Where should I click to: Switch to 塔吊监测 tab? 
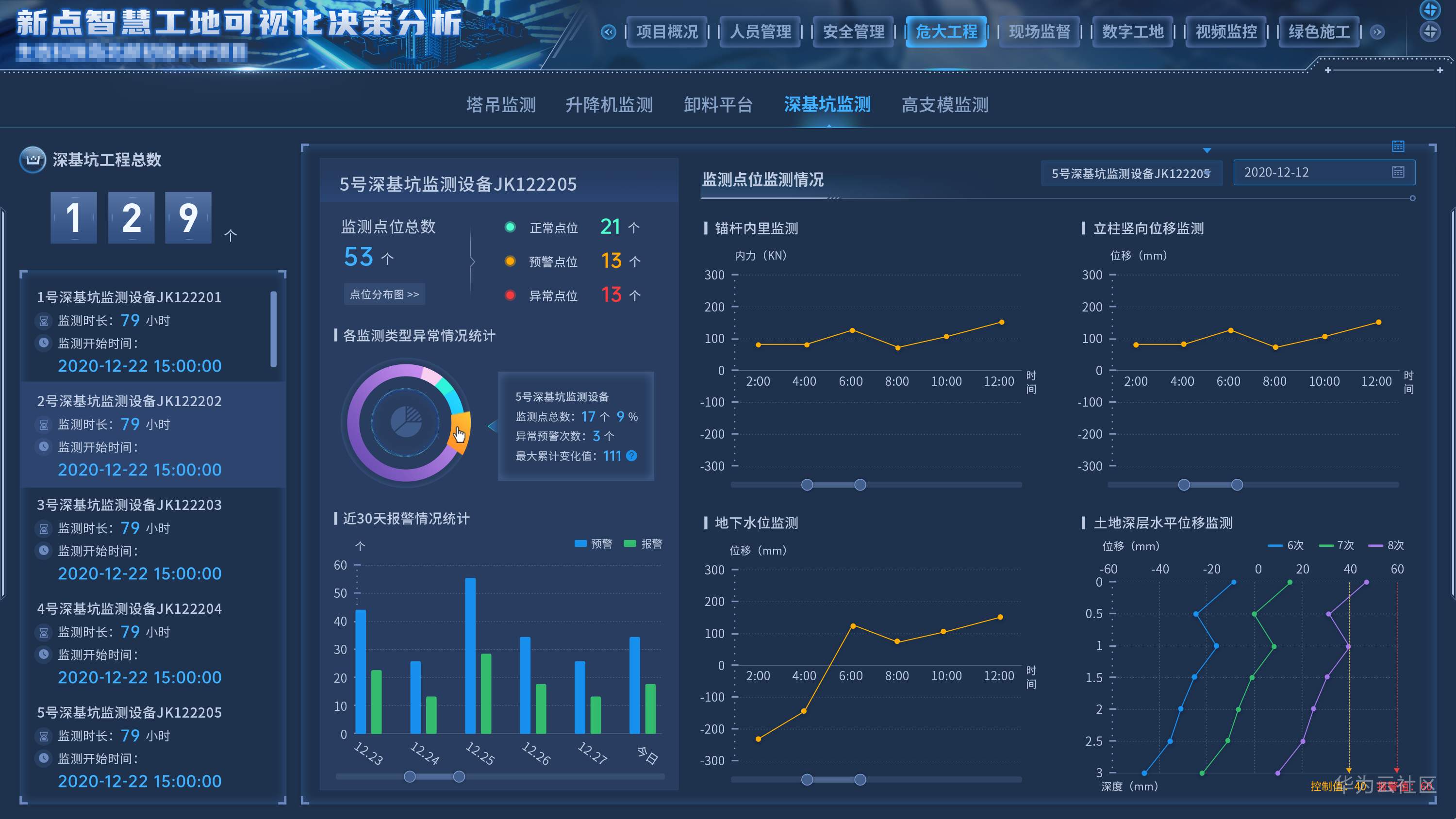[x=501, y=105]
